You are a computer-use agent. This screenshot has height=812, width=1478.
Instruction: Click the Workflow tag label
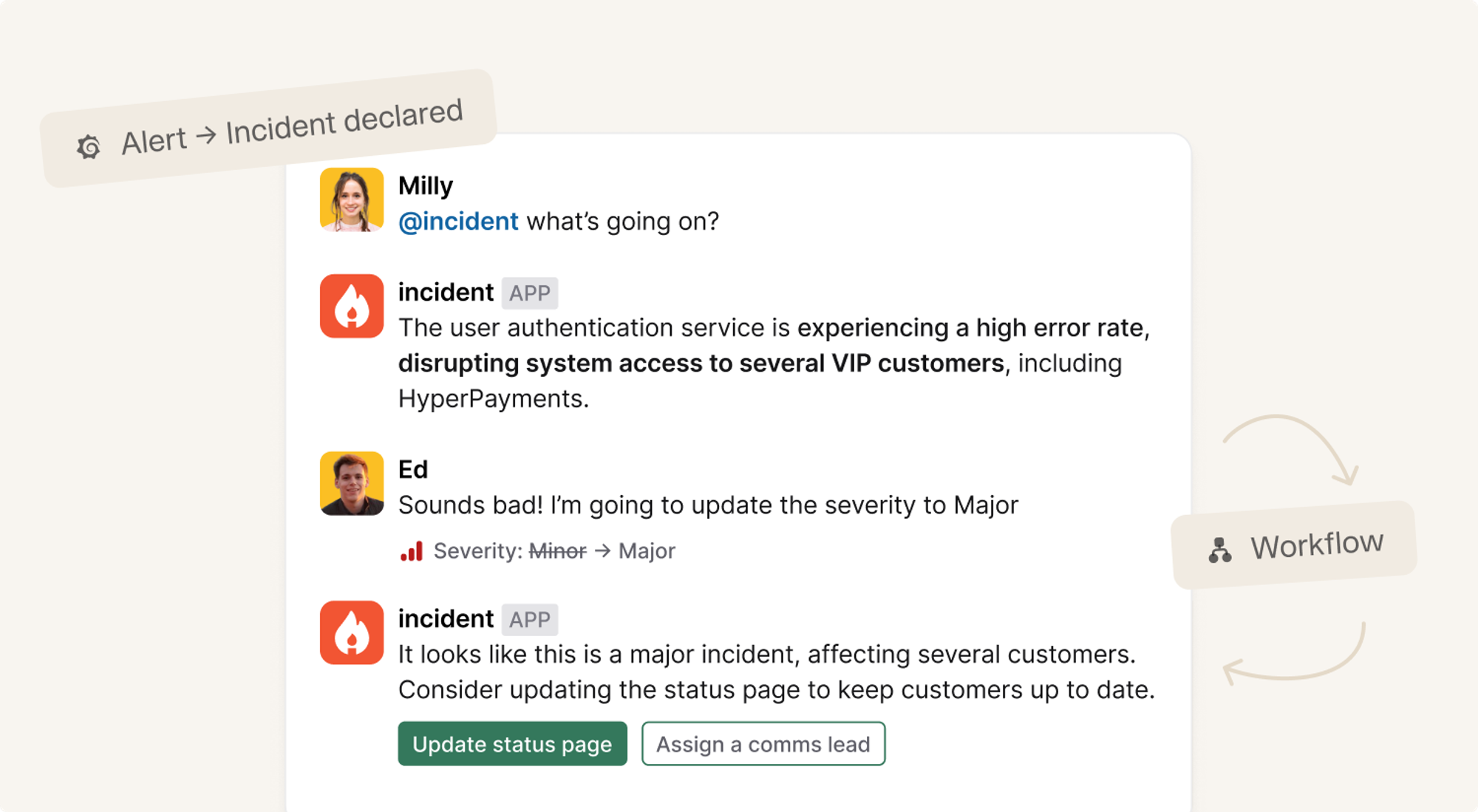1316,545
